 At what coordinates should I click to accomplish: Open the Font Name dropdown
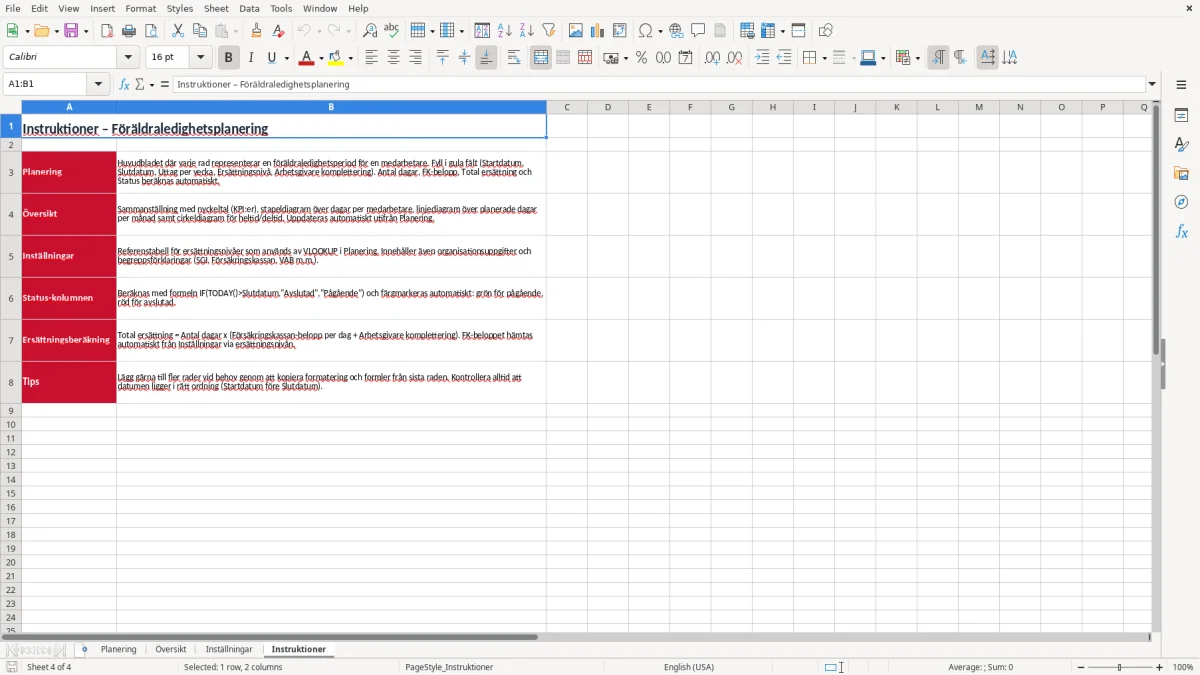pyautogui.click(x=128, y=58)
